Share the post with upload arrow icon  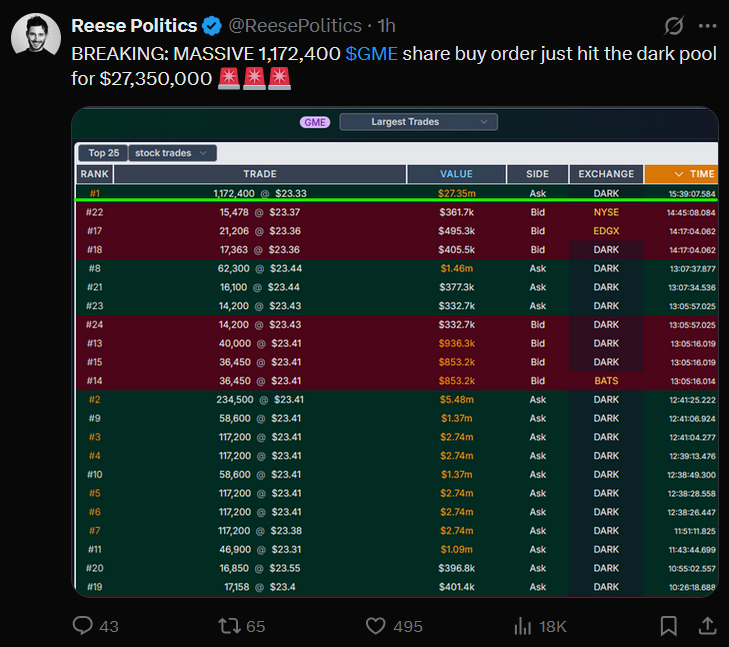[707, 626]
